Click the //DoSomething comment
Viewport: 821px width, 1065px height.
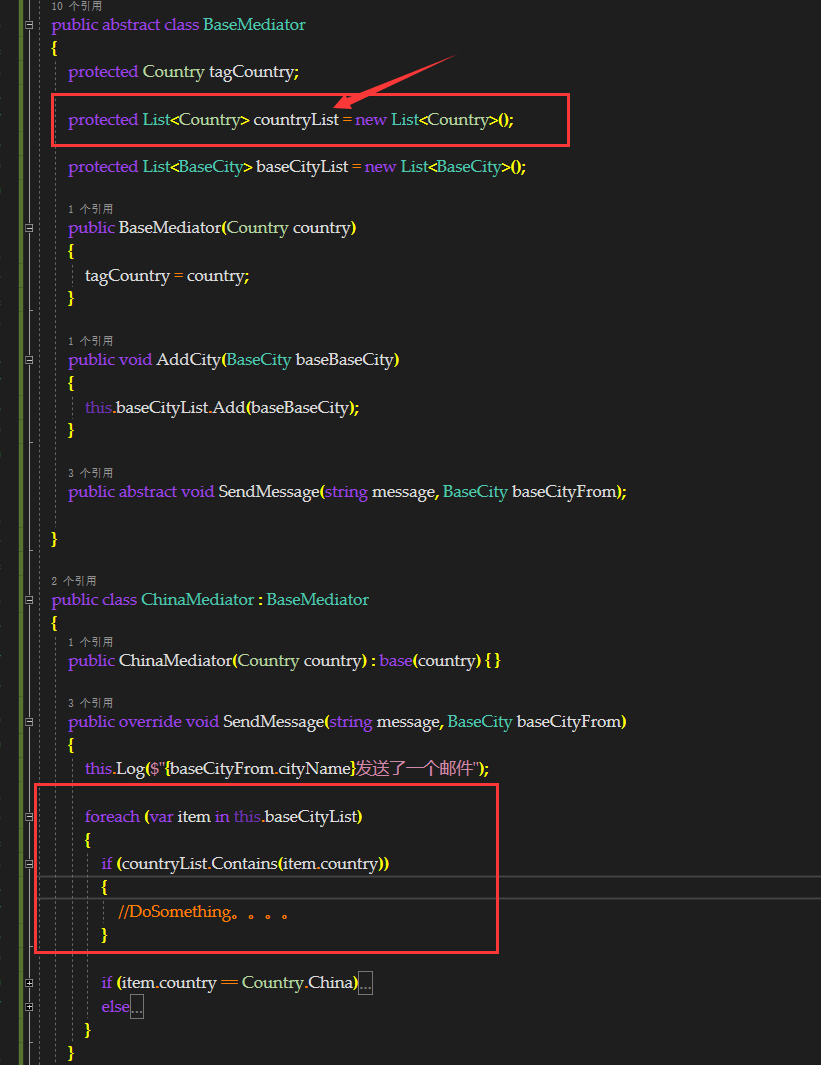coord(204,912)
